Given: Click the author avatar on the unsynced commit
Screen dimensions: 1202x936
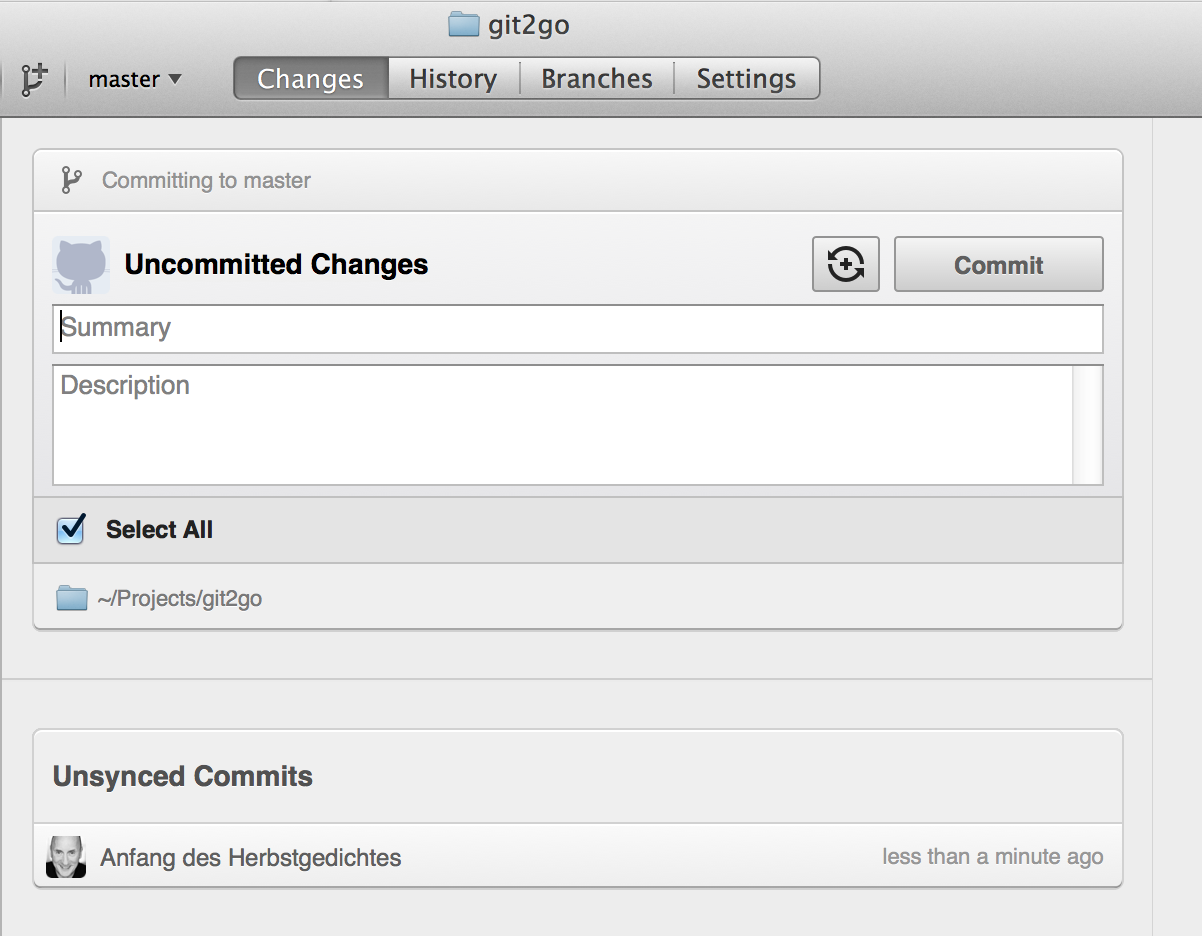Looking at the screenshot, I should click(x=66, y=857).
